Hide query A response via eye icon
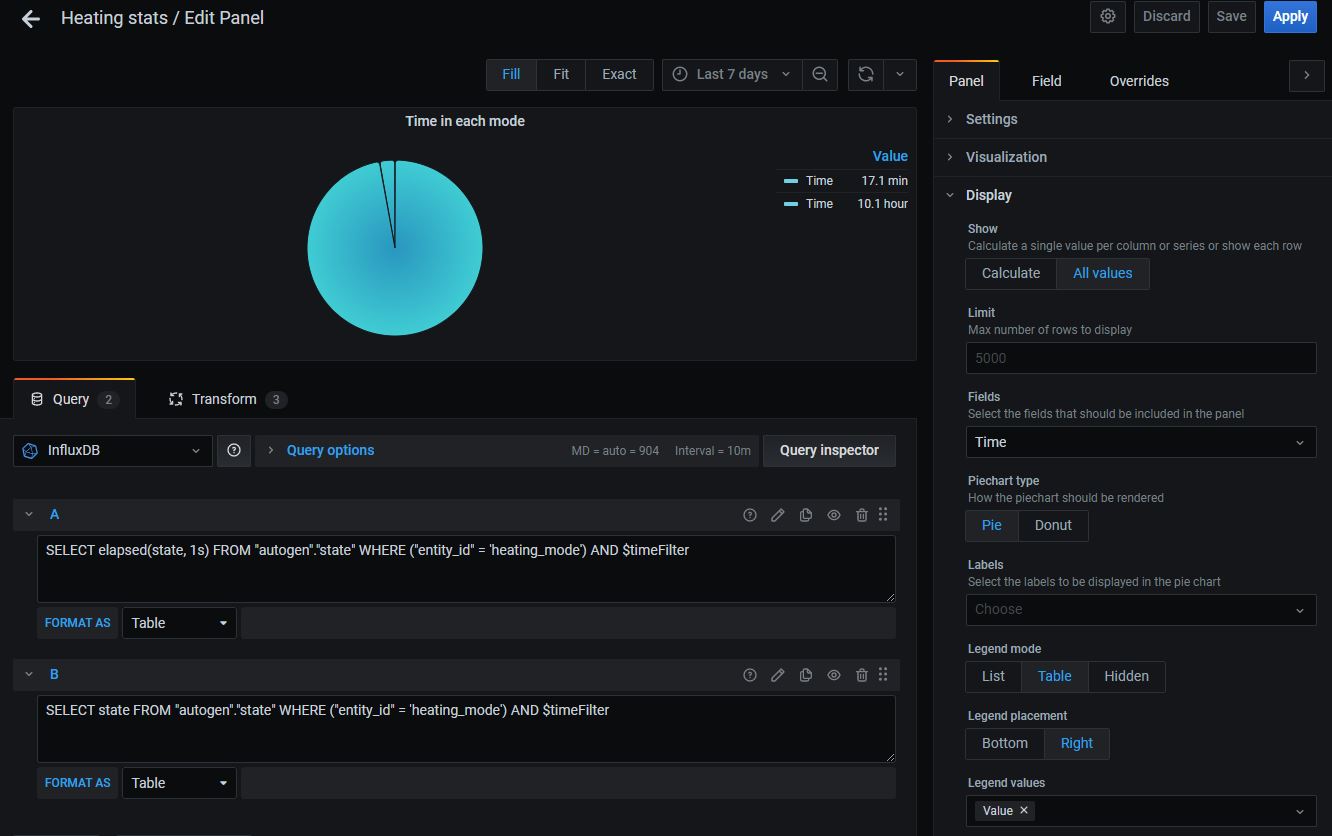The width and height of the screenshot is (1332, 836). [x=833, y=514]
